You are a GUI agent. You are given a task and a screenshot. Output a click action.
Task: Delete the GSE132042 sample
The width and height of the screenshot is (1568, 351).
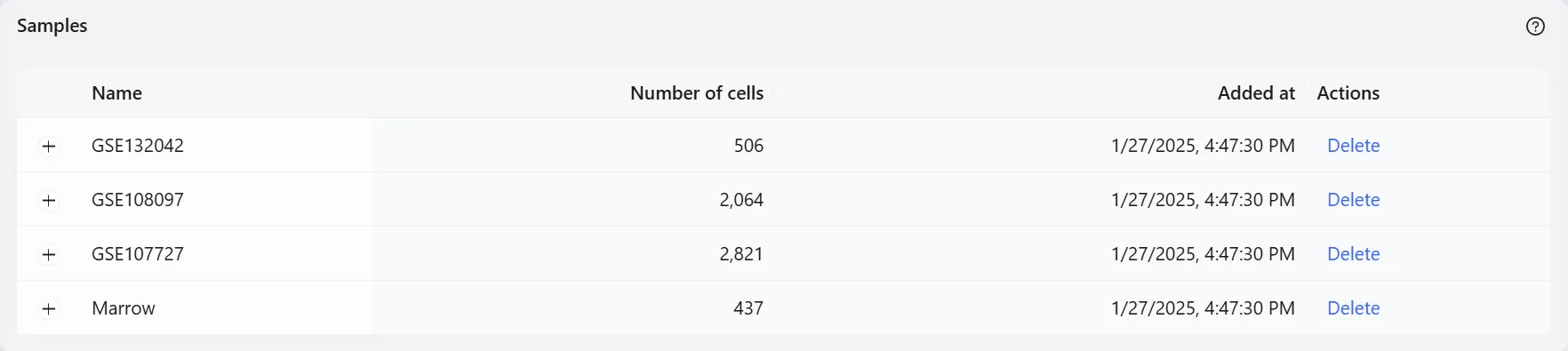[1353, 146]
